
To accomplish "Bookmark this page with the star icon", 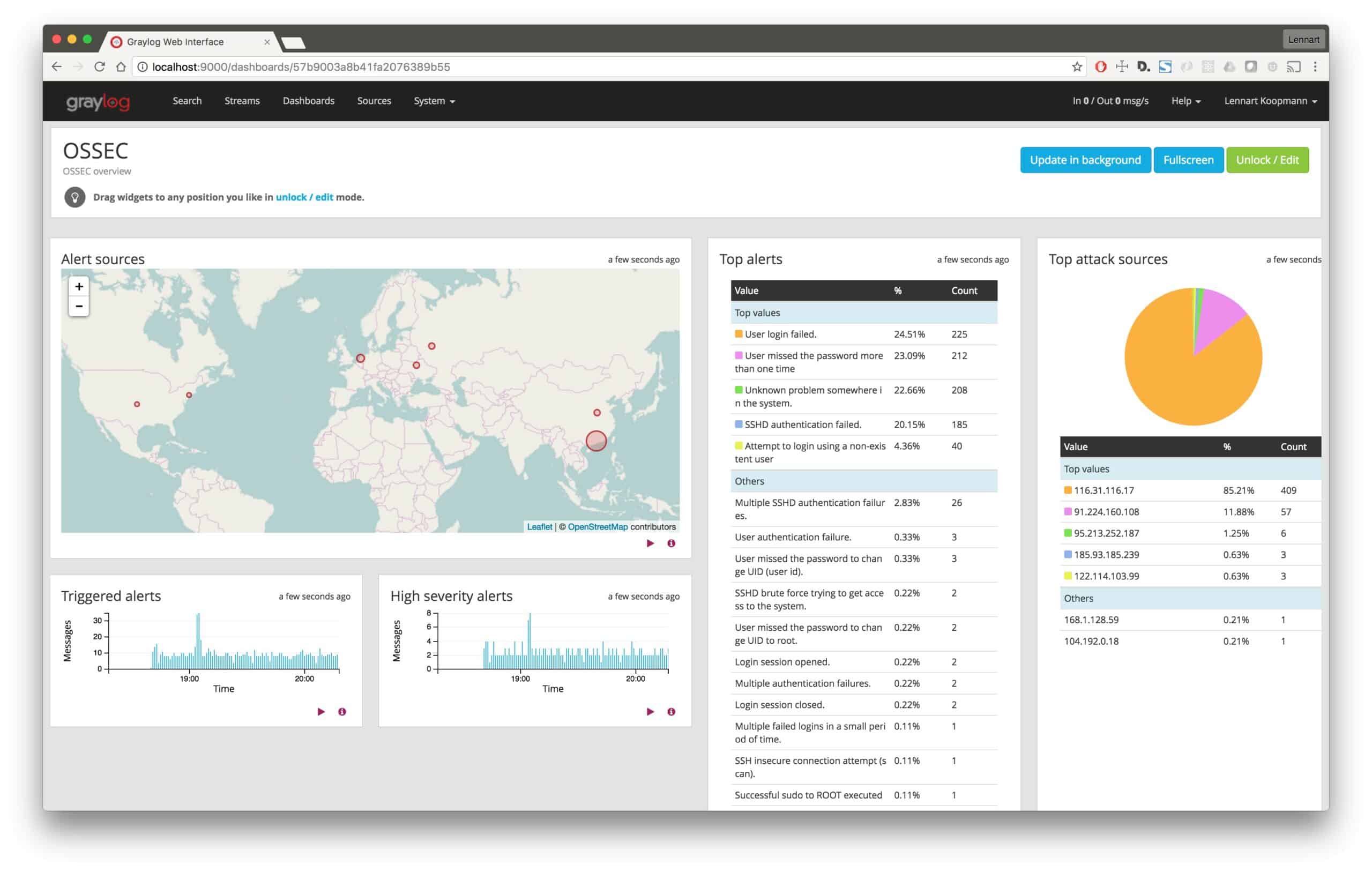I will point(1076,66).
